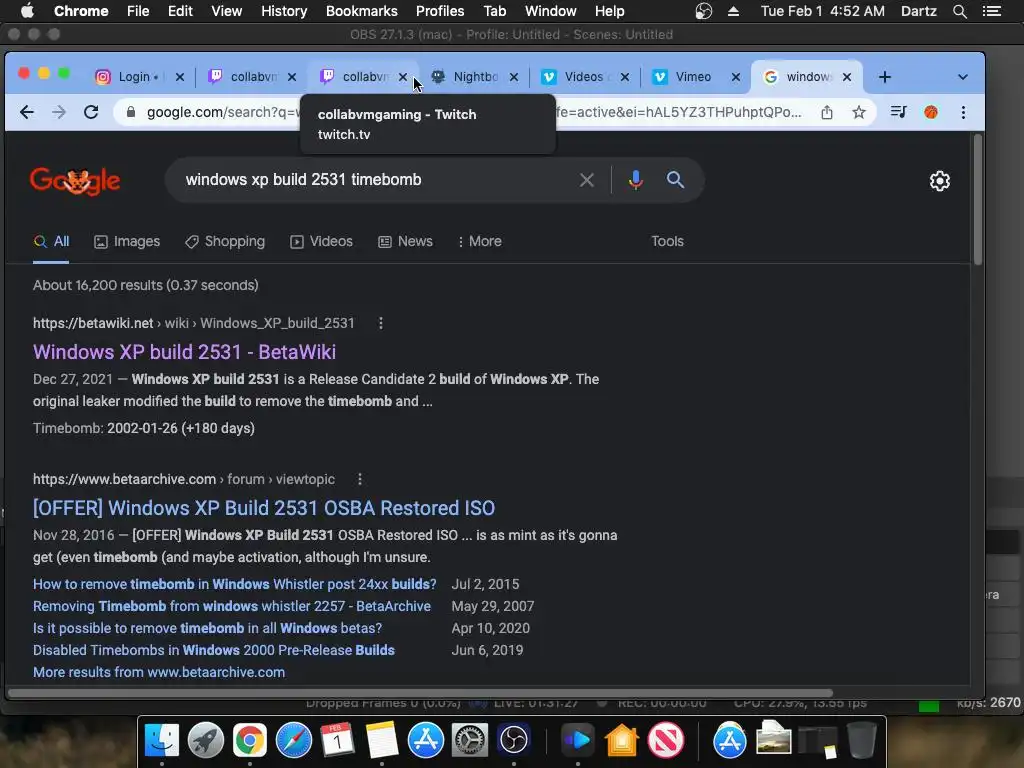Open Control Center in the menu bar
The width and height of the screenshot is (1024, 768).
point(992,11)
